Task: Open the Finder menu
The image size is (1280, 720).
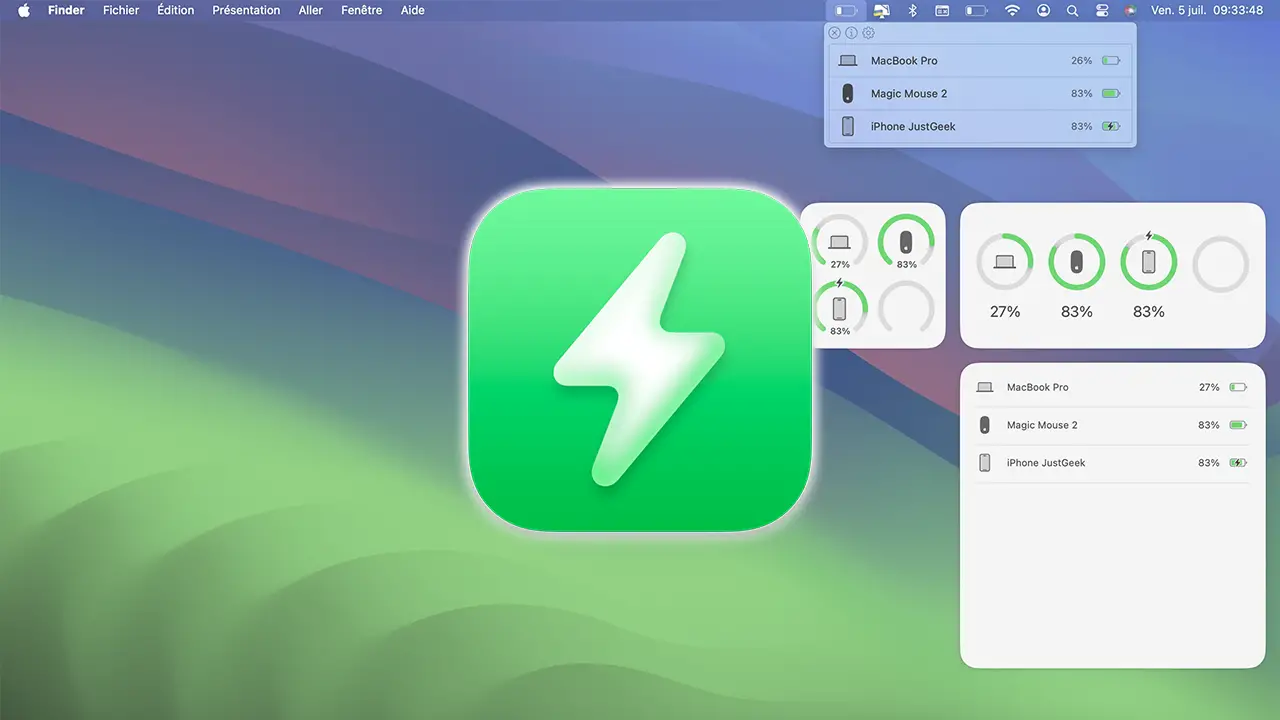Action: (66, 10)
